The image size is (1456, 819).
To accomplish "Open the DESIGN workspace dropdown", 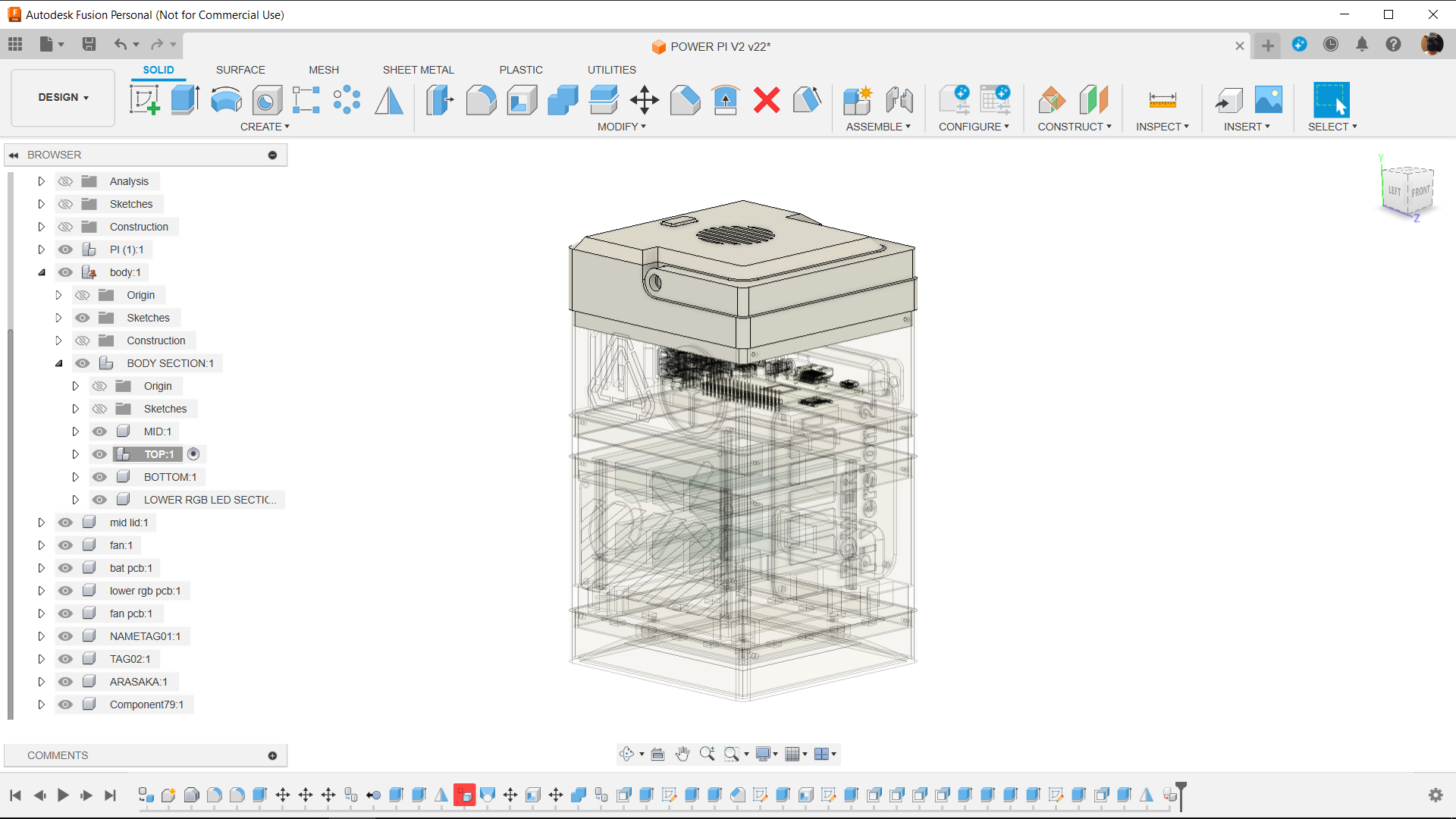I will (63, 97).
